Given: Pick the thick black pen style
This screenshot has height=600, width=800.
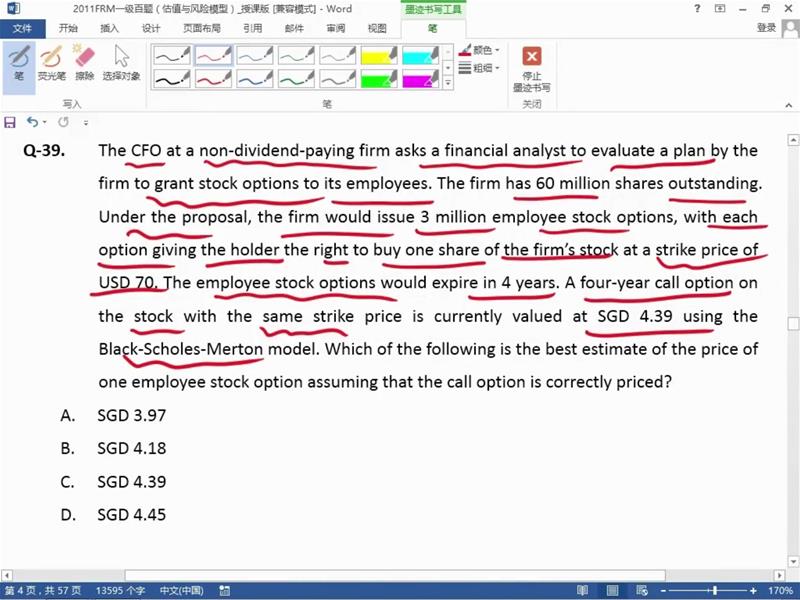Looking at the screenshot, I should coord(172,79).
